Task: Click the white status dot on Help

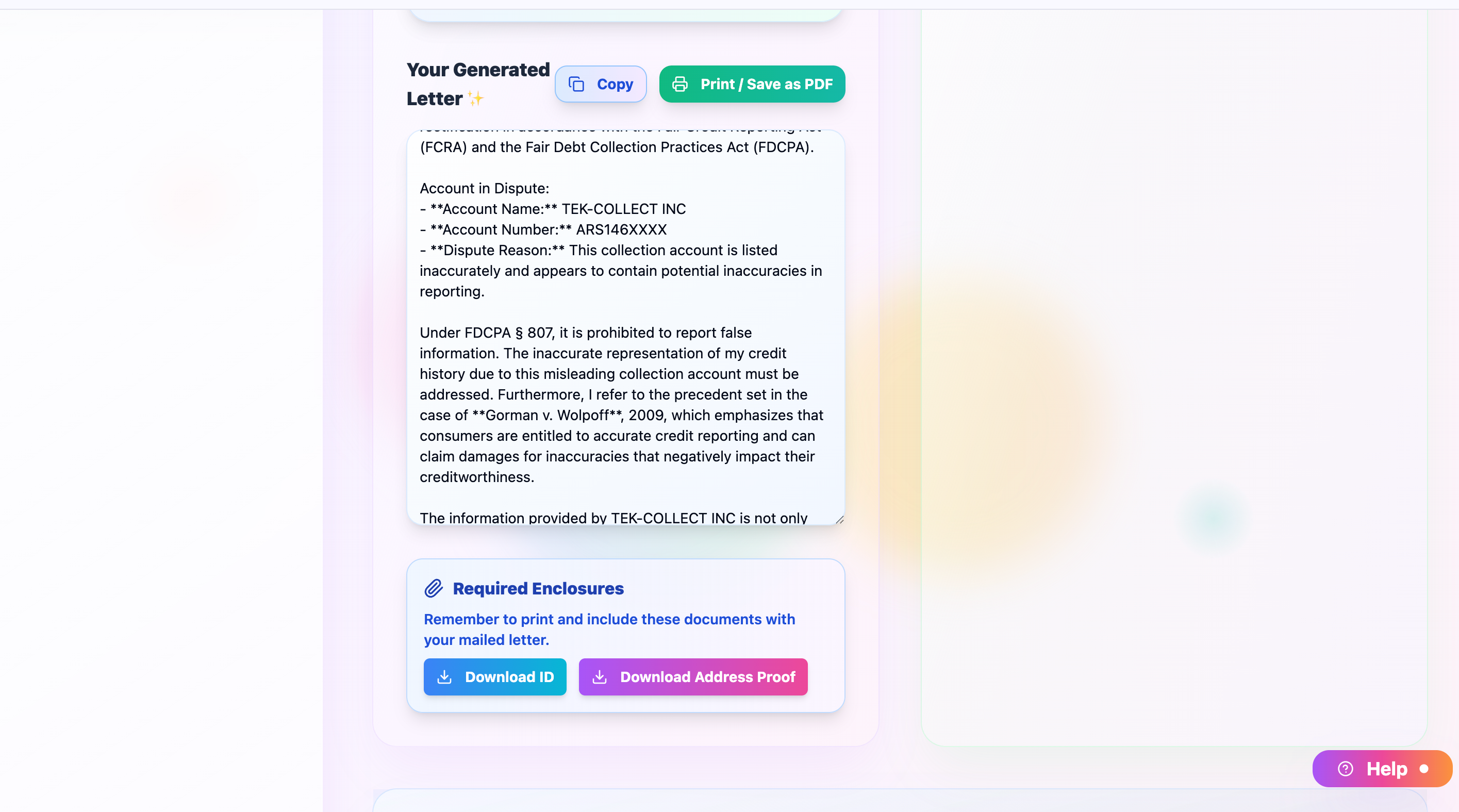Action: tap(1424, 768)
